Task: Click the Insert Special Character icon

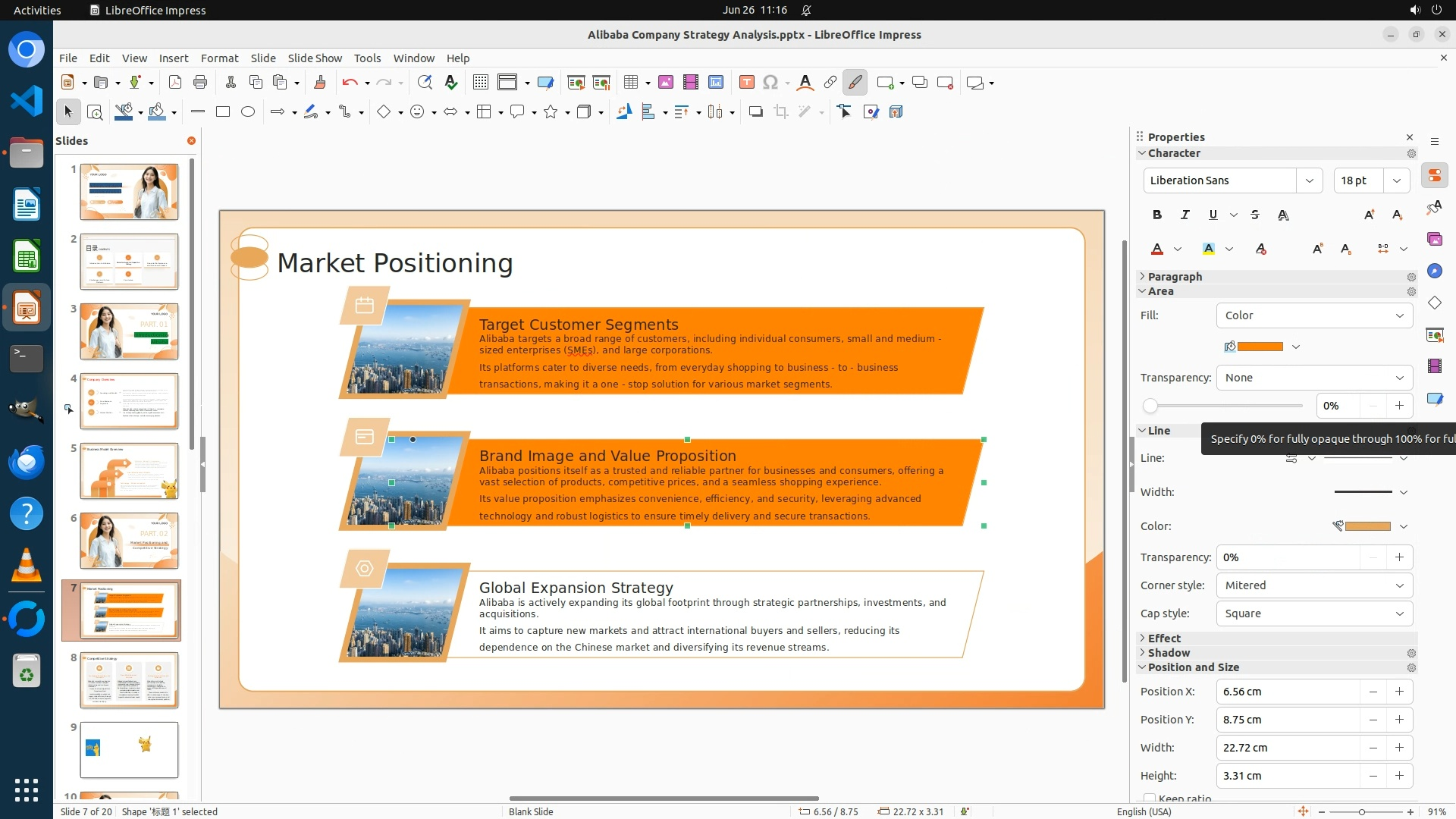Action: 770,82
